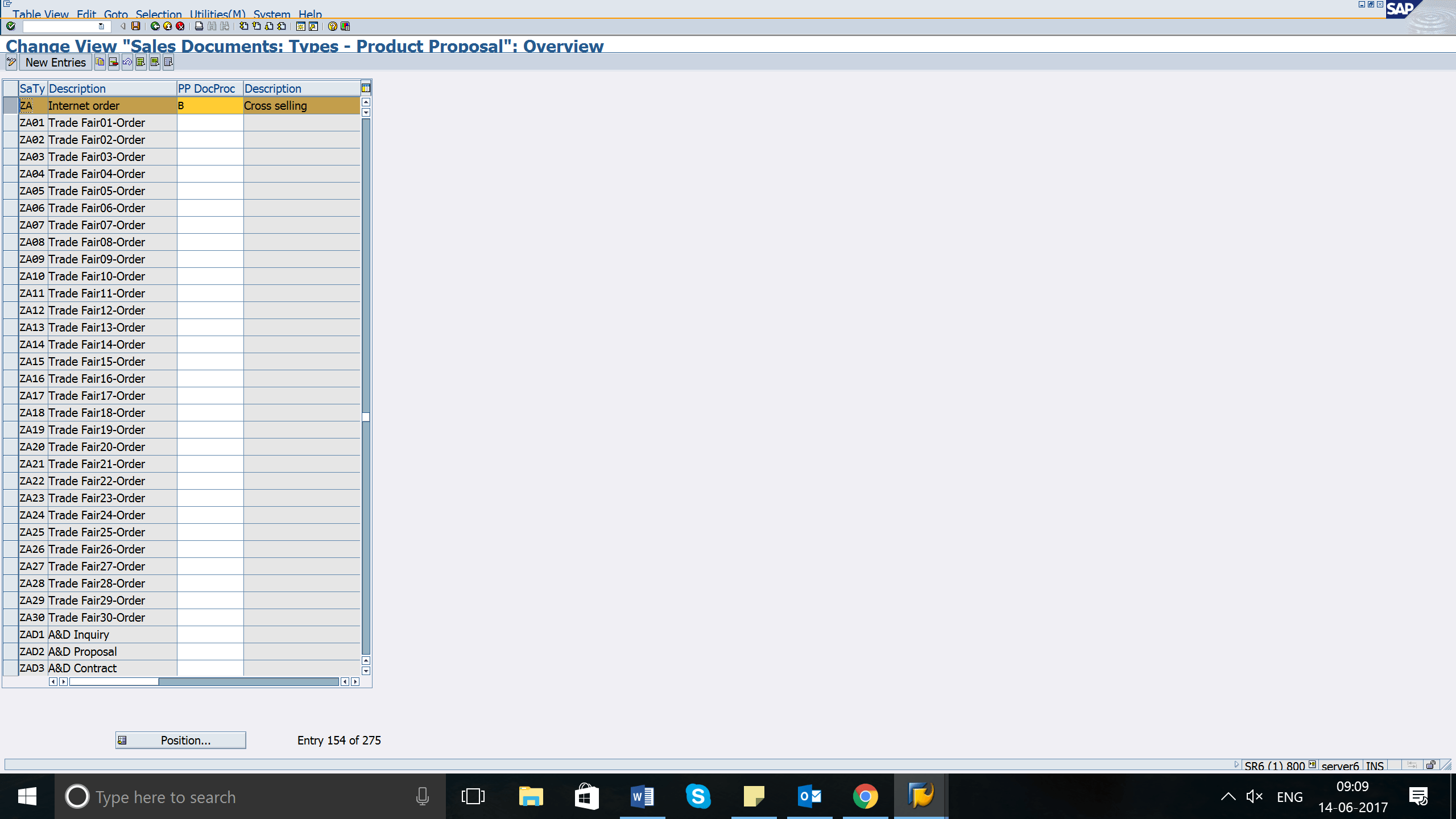Expand the status bar system info arrow

[x=1236, y=765]
